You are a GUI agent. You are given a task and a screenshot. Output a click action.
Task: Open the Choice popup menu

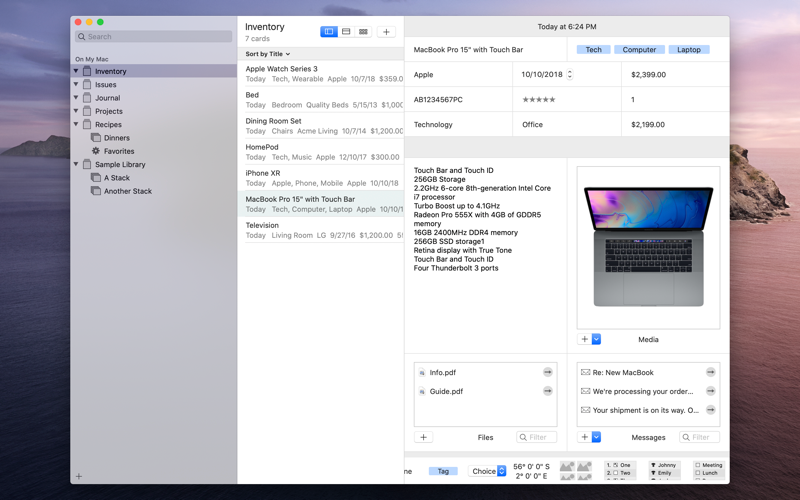pyautogui.click(x=487, y=471)
